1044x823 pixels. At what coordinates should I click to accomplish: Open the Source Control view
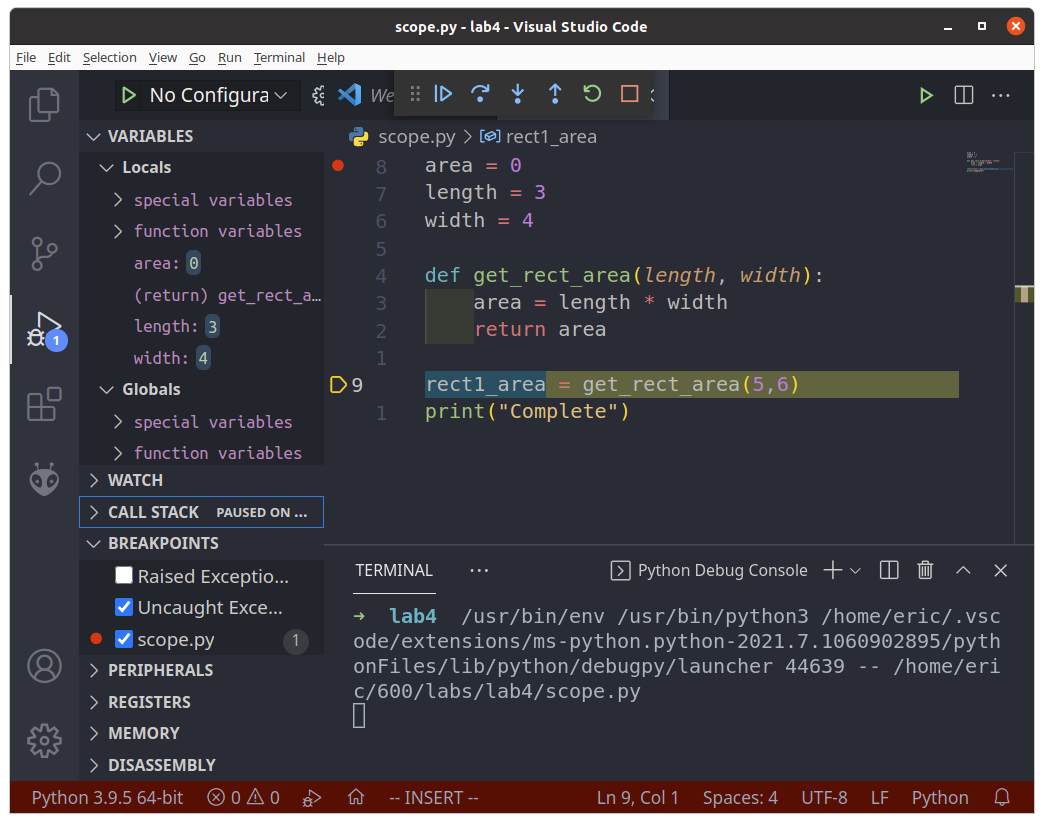point(44,252)
